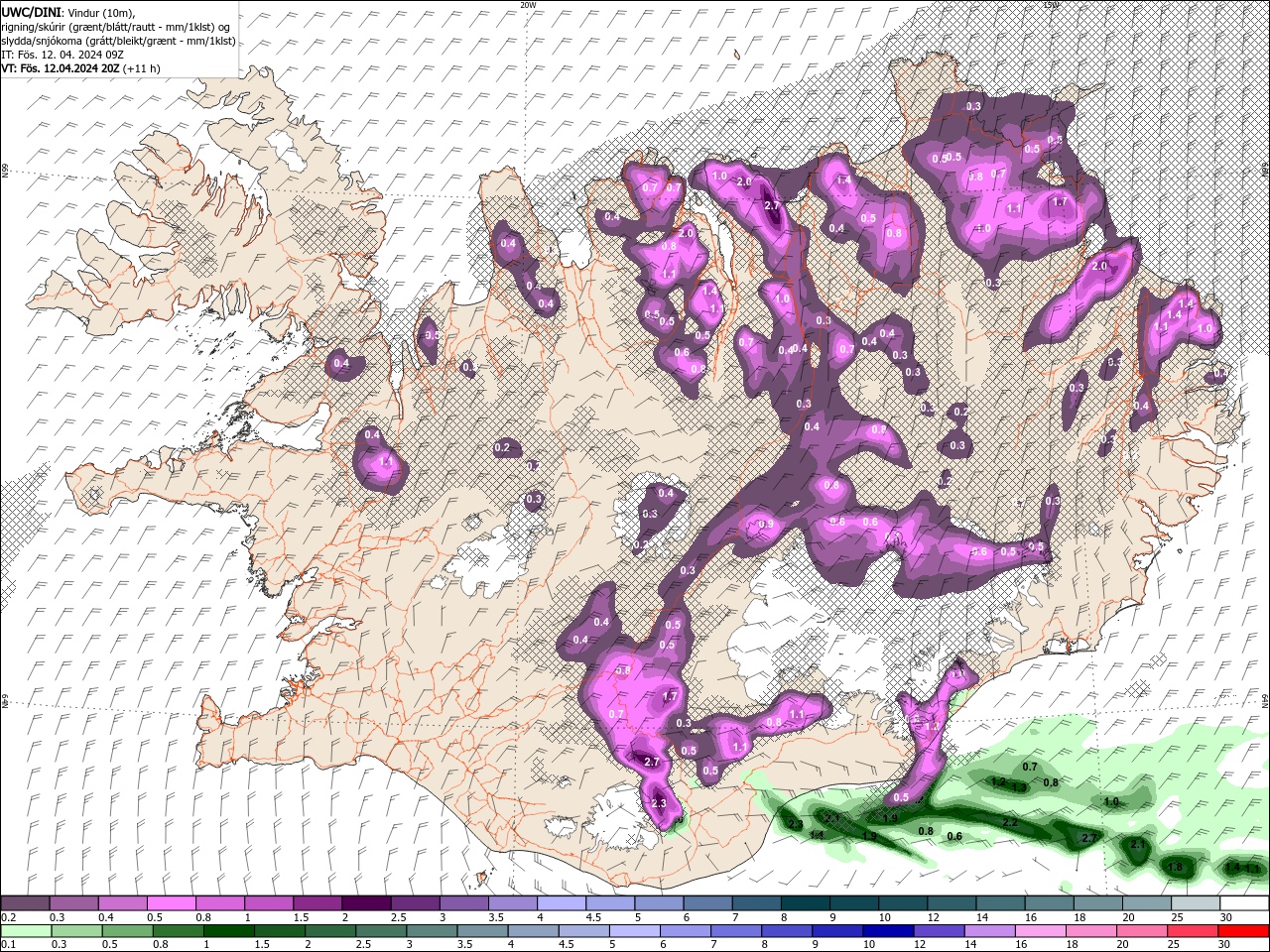
Task: Pick snow scale swatch between 0.5 and 0.8
Action: [x=171, y=903]
